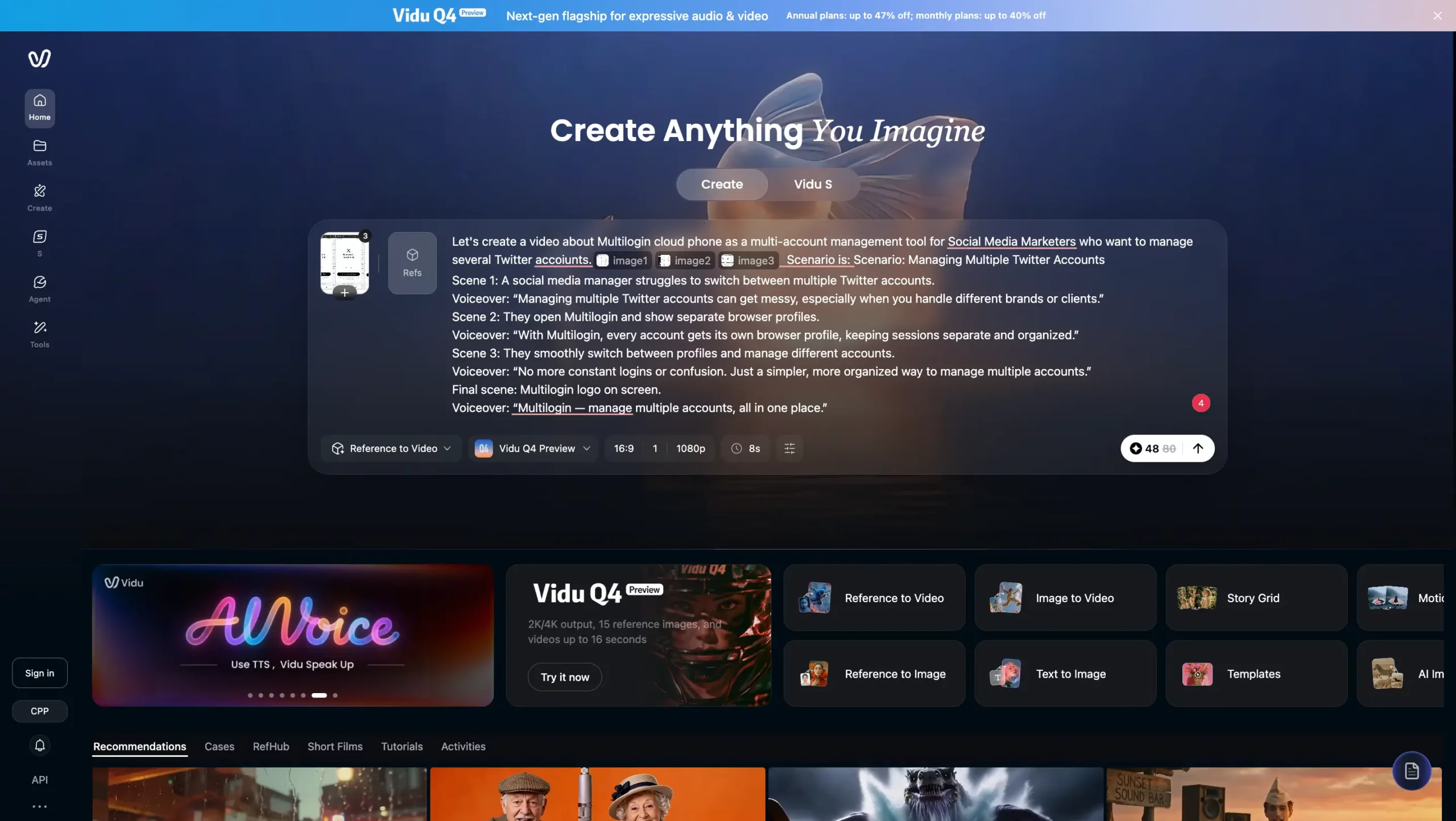Open the Text to Image card

1065,674
